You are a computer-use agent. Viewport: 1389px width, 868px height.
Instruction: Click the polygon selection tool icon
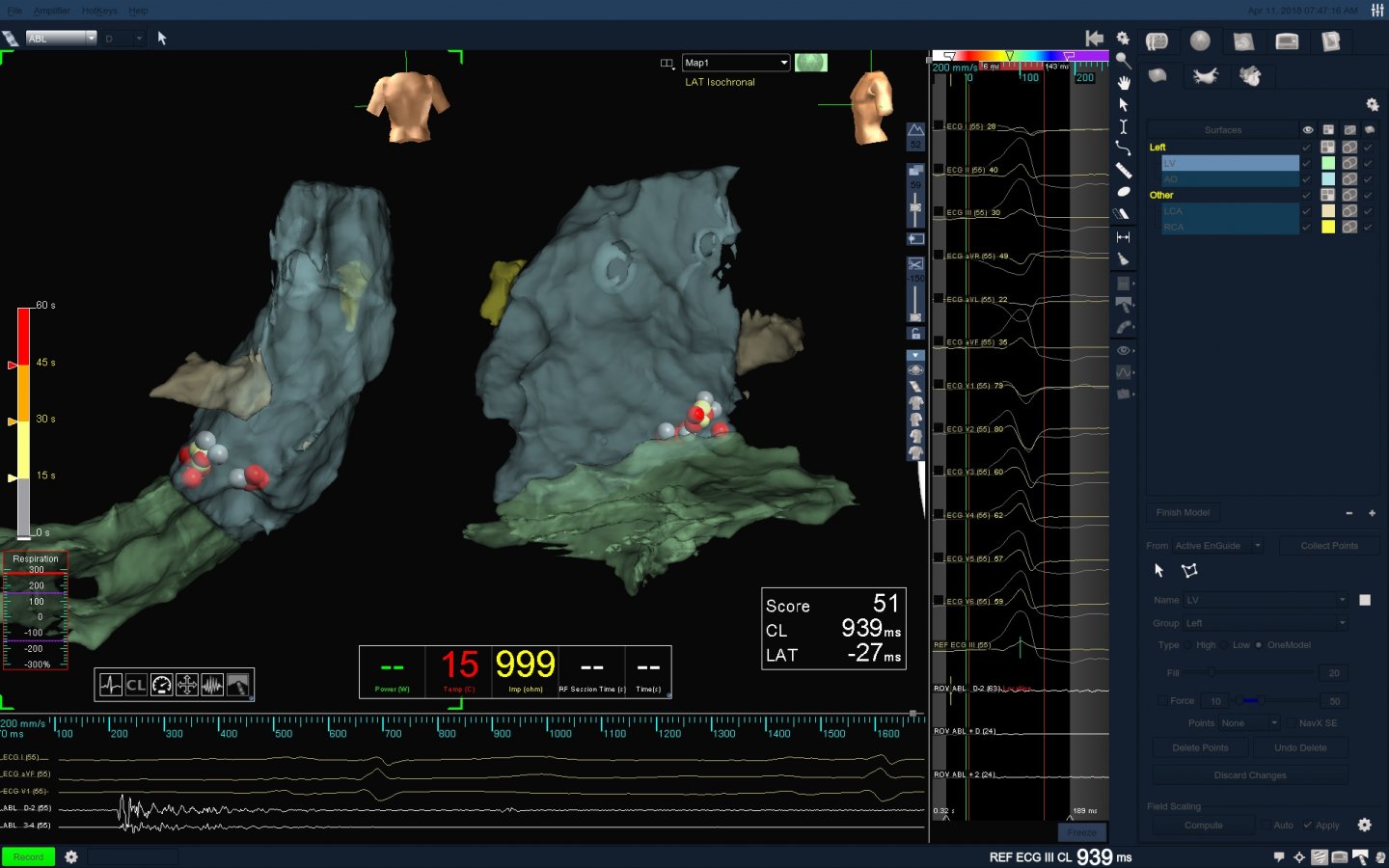point(1189,571)
